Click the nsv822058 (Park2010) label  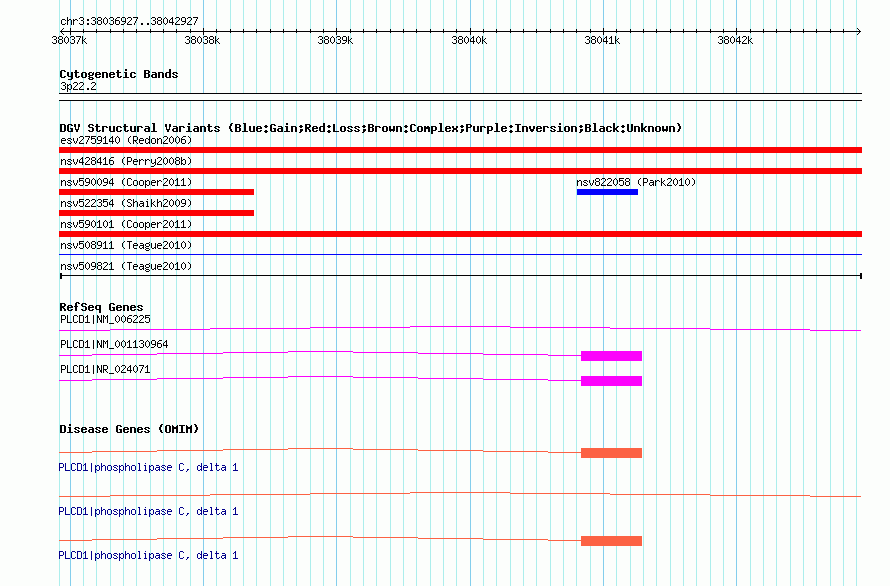636,182
